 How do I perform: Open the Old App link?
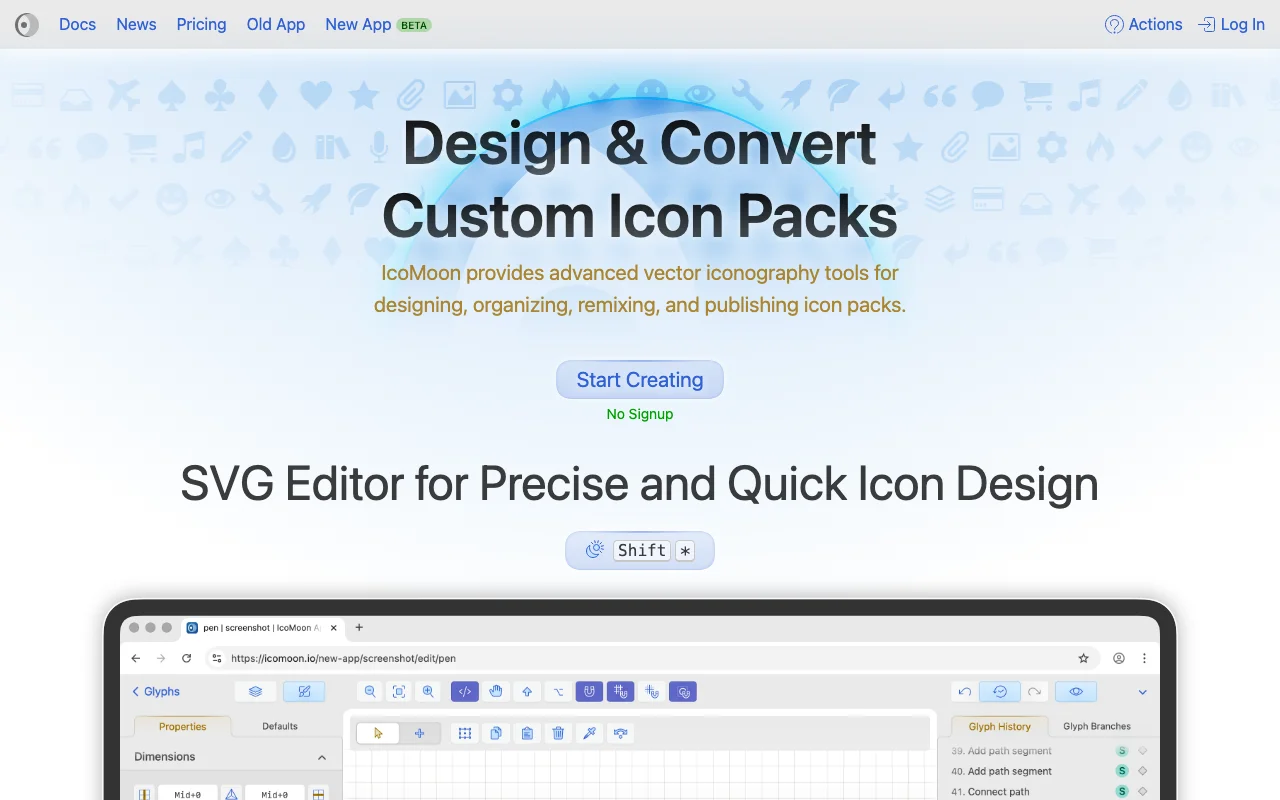point(276,24)
